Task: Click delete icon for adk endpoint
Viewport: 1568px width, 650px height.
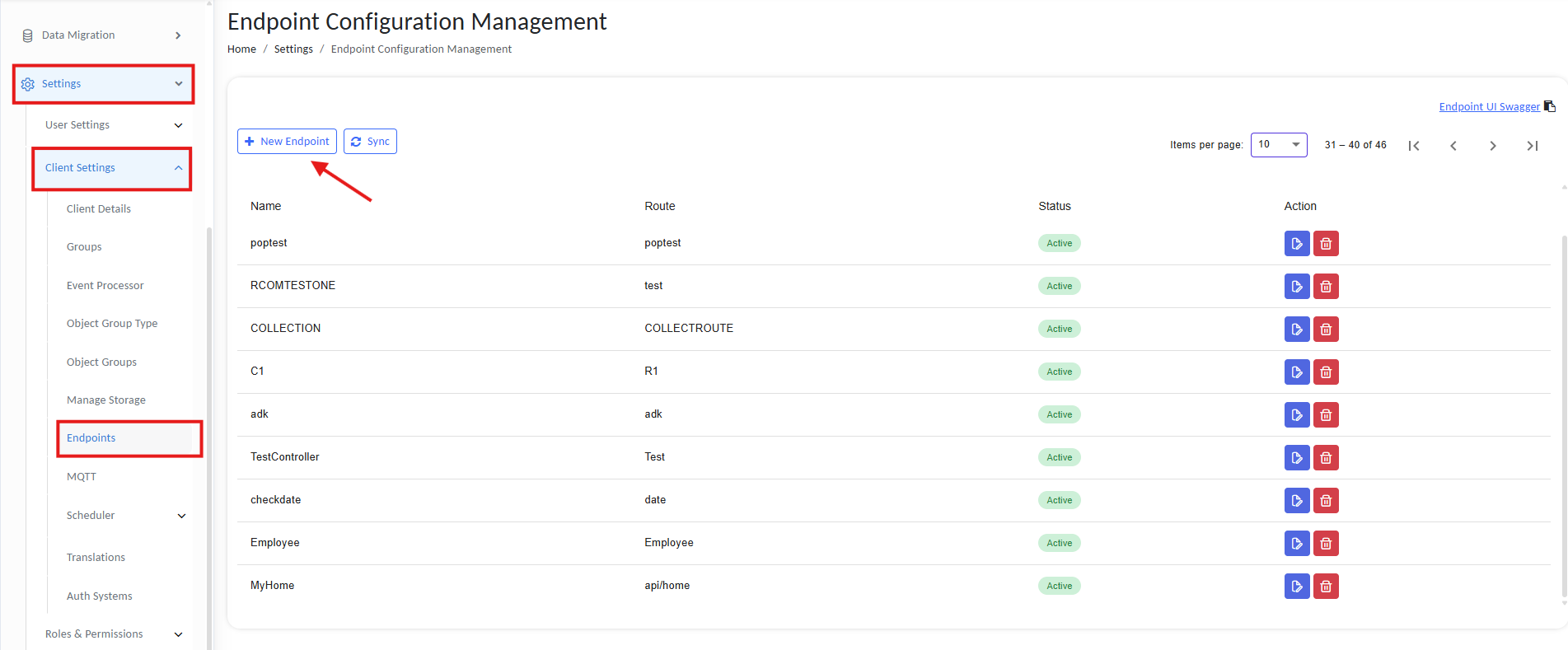Action: point(1325,415)
